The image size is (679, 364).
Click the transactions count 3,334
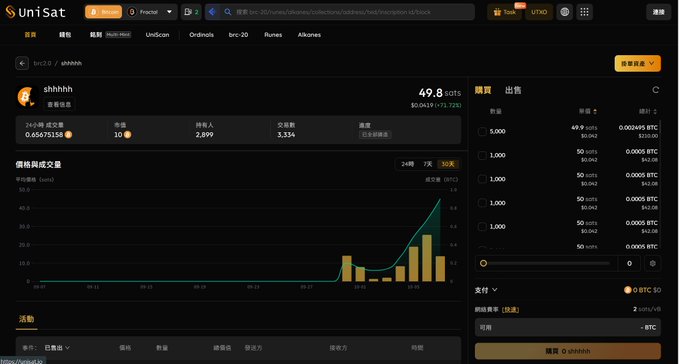coord(286,135)
